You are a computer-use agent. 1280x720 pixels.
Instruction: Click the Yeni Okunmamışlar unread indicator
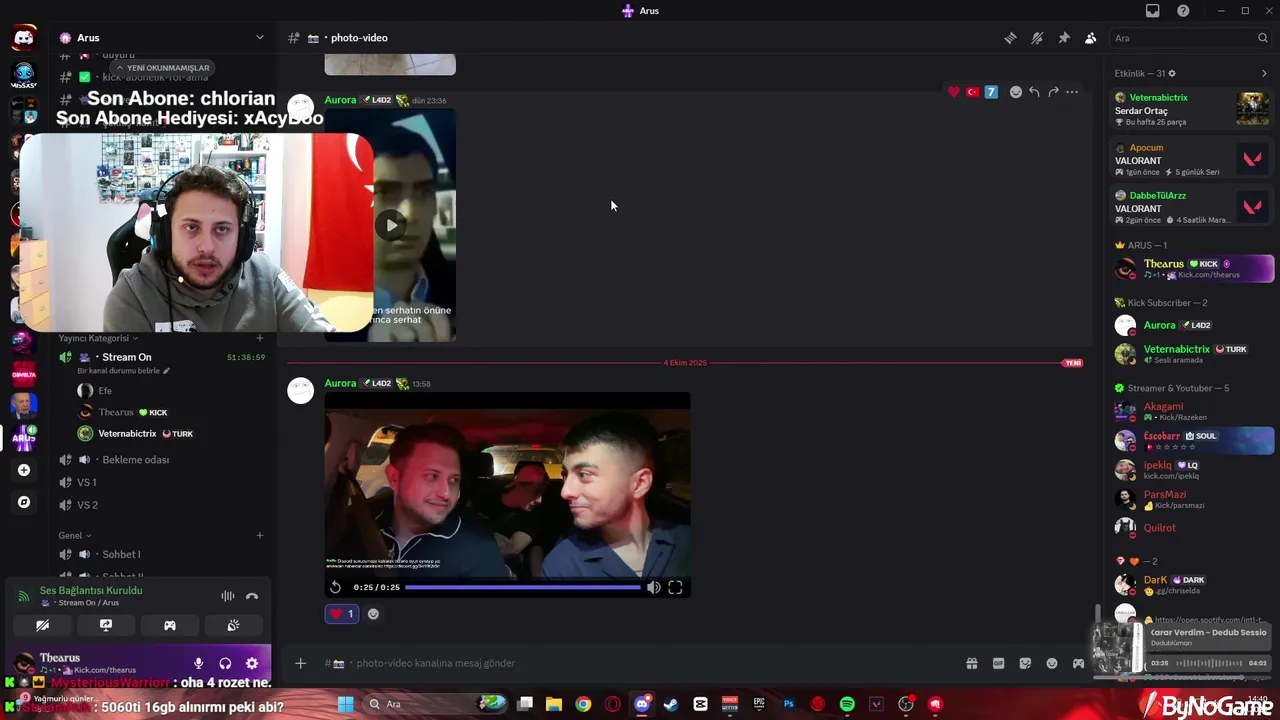click(x=162, y=68)
